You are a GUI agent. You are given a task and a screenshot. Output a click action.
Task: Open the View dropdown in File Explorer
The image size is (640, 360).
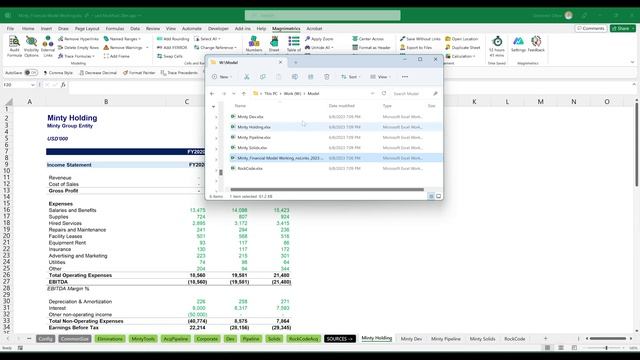pyautogui.click(x=380, y=77)
